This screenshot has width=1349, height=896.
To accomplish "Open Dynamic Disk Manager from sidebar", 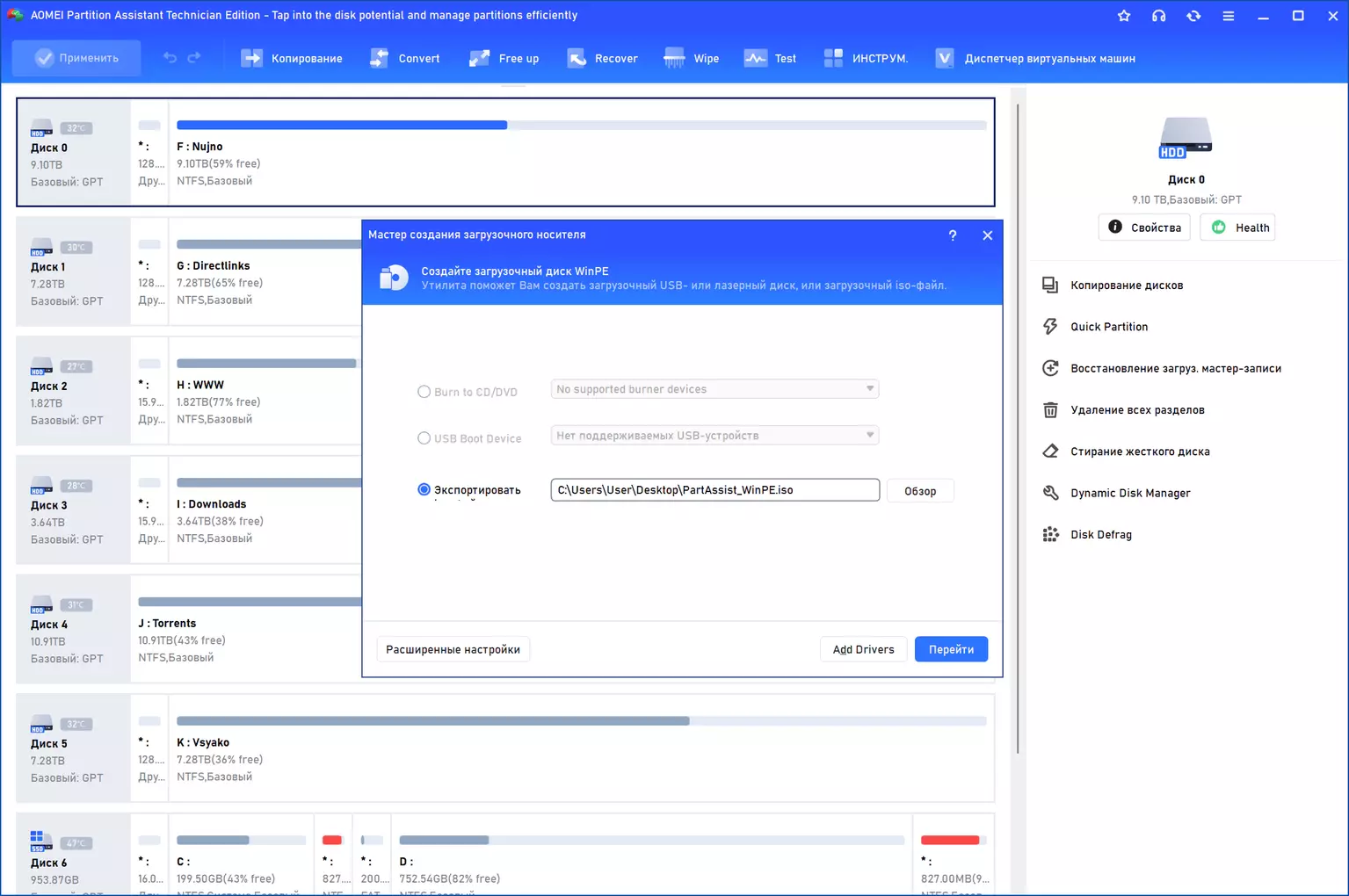I will coord(1130,494).
